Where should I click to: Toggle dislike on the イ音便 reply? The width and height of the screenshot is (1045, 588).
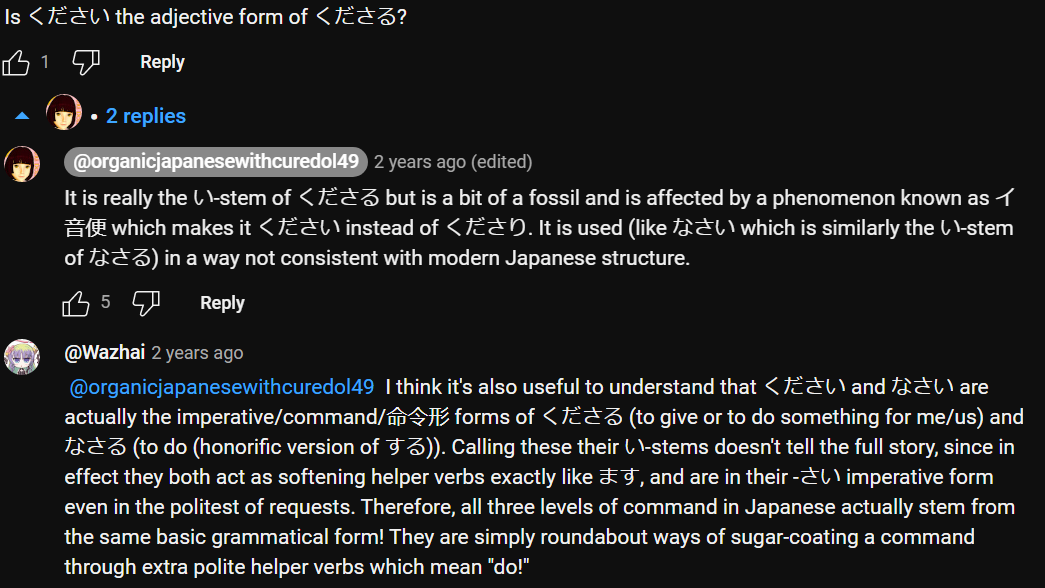146,303
